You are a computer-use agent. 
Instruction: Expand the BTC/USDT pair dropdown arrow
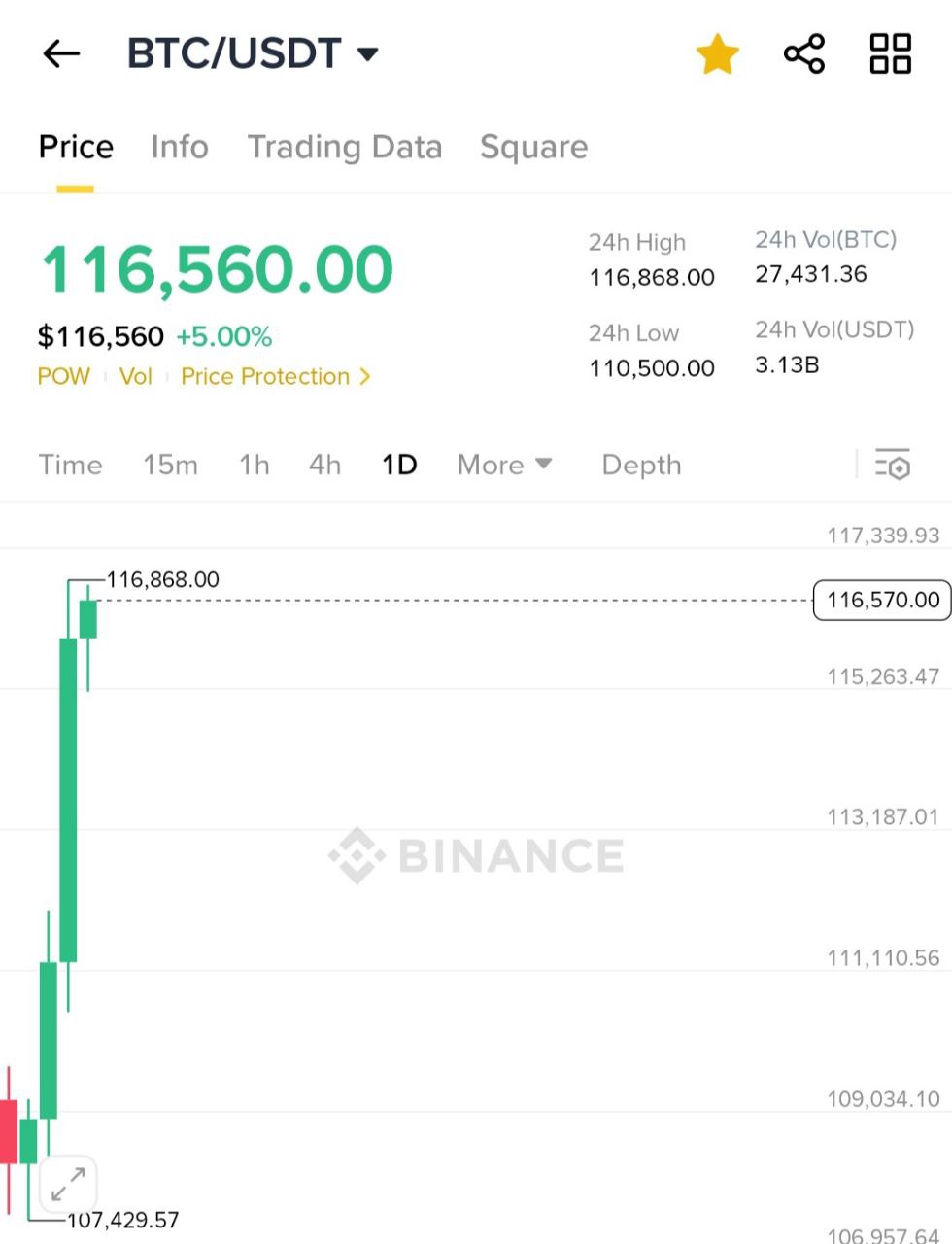coord(368,53)
